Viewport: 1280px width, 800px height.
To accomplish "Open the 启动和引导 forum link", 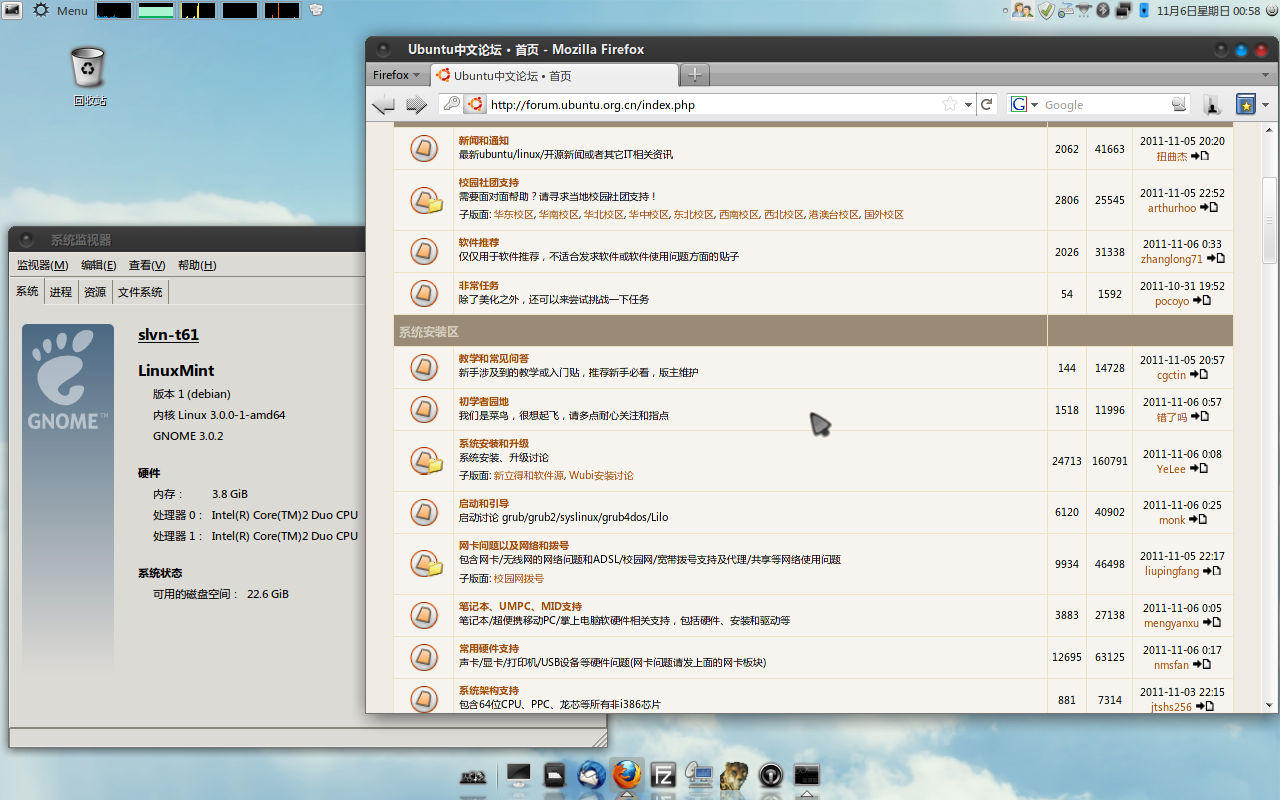I will click(x=484, y=504).
